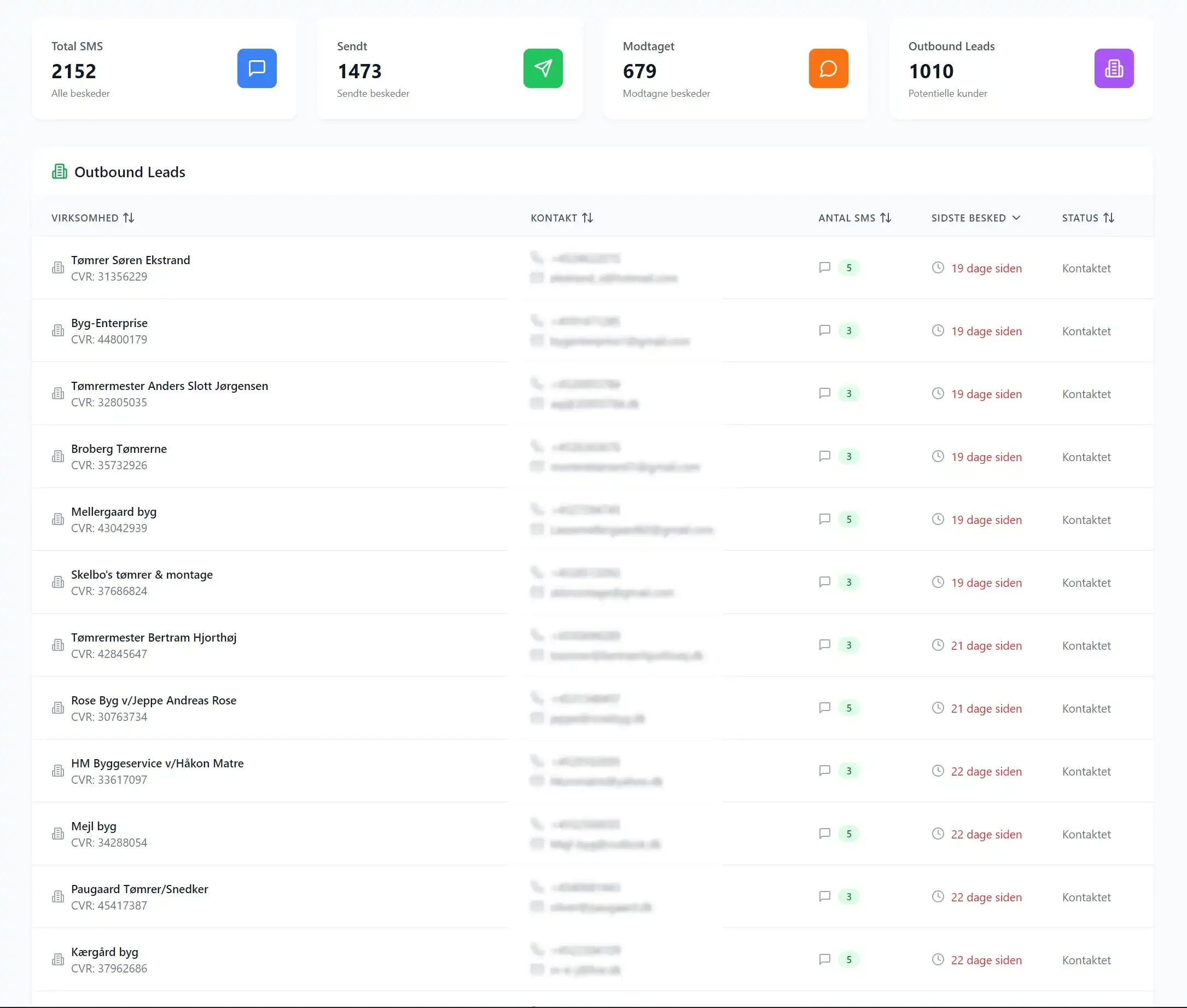Screen dimensions: 1187x1008
Task: Click the clock icon in Mejl byg row
Action: (x=937, y=834)
